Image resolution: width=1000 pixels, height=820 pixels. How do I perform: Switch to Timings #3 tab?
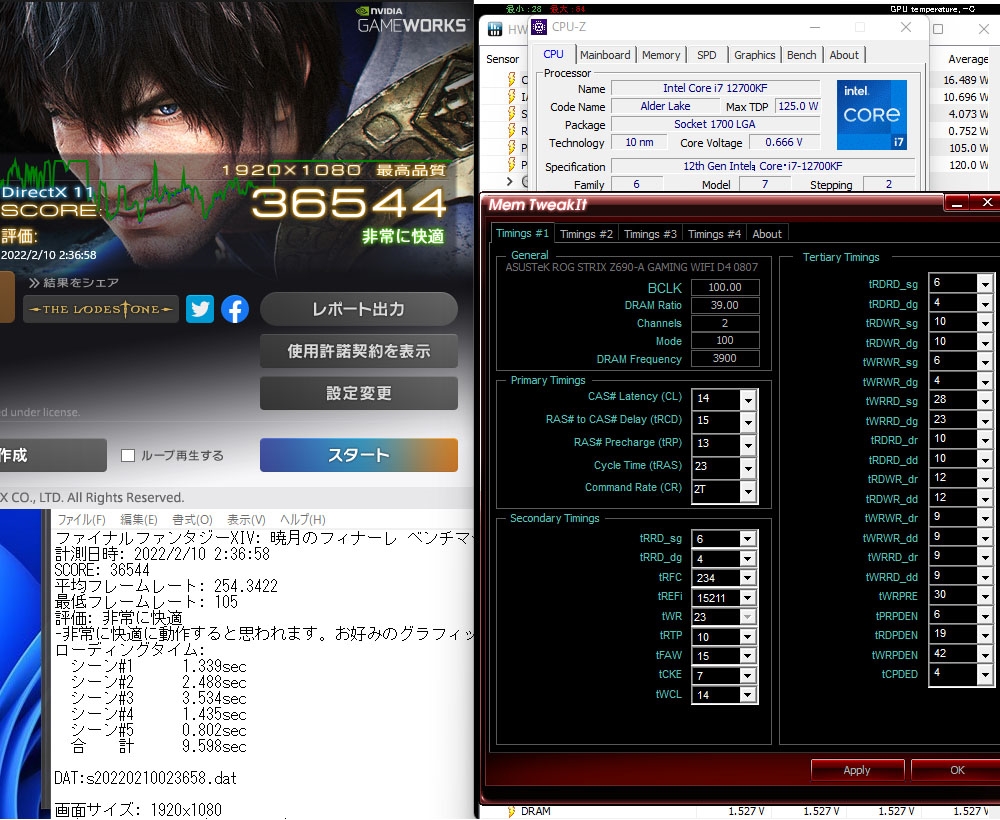click(650, 234)
